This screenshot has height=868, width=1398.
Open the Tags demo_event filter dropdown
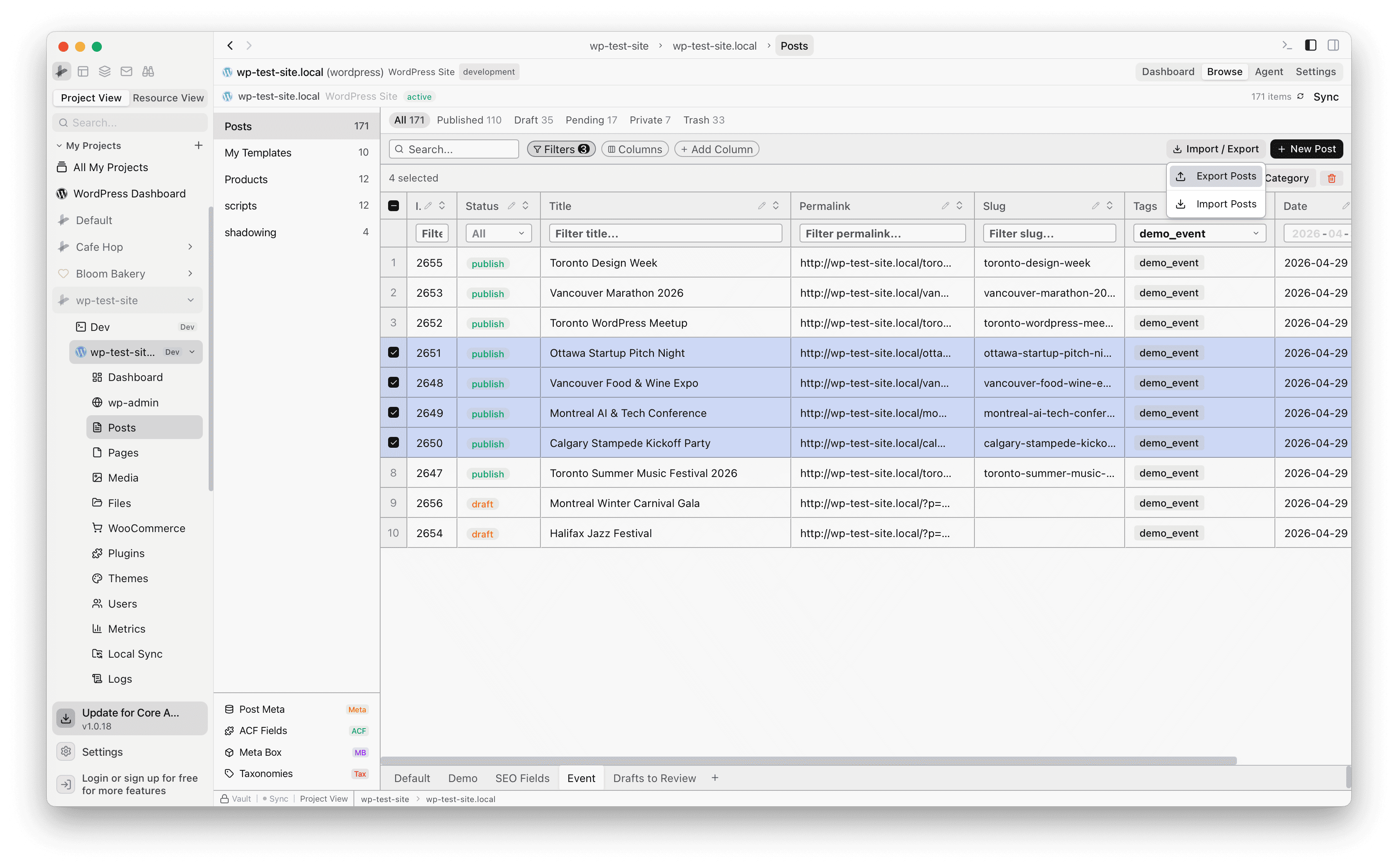point(1199,233)
